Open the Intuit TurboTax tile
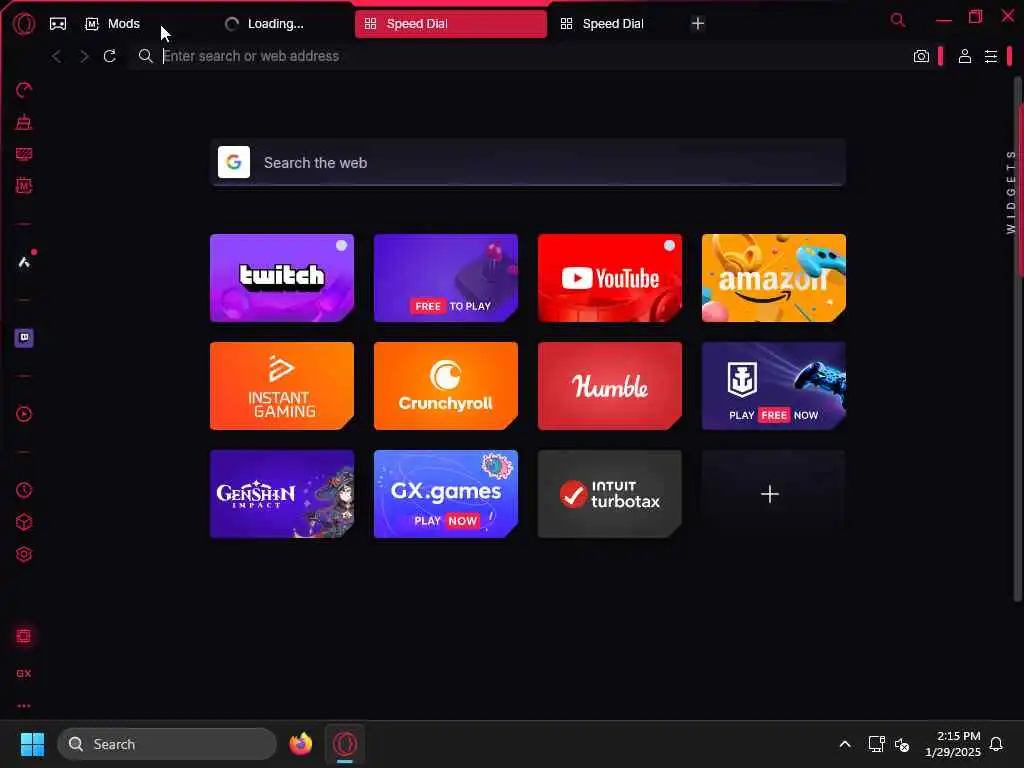This screenshot has width=1024, height=768. [610, 494]
